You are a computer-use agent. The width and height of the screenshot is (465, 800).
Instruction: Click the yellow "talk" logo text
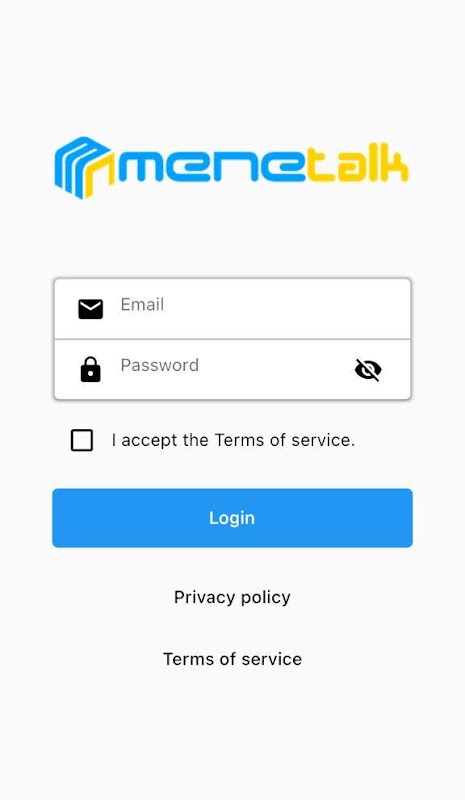[x=358, y=164]
